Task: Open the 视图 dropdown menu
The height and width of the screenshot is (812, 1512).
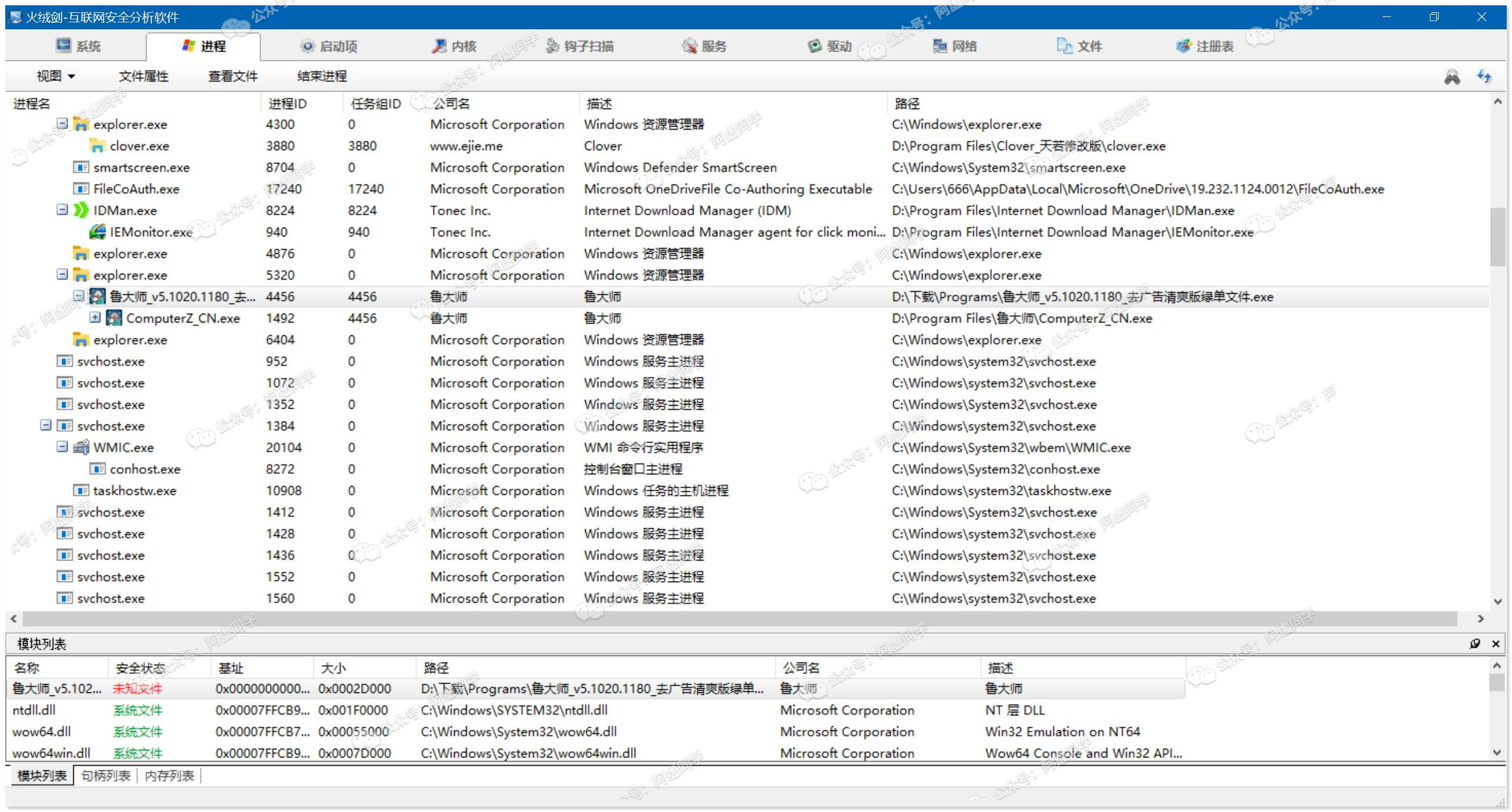Action: click(56, 76)
